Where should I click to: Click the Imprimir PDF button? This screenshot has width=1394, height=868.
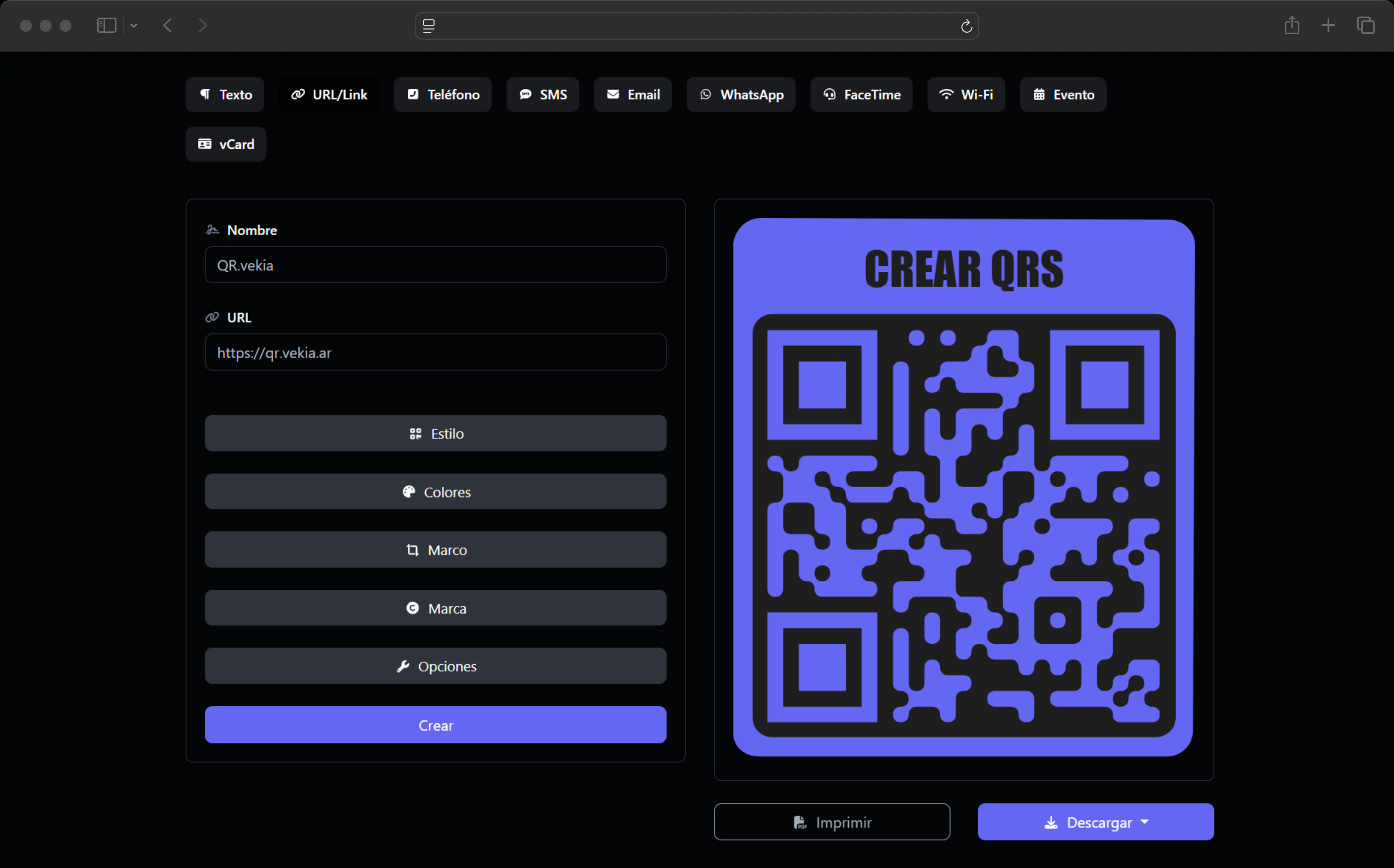[x=831, y=822]
